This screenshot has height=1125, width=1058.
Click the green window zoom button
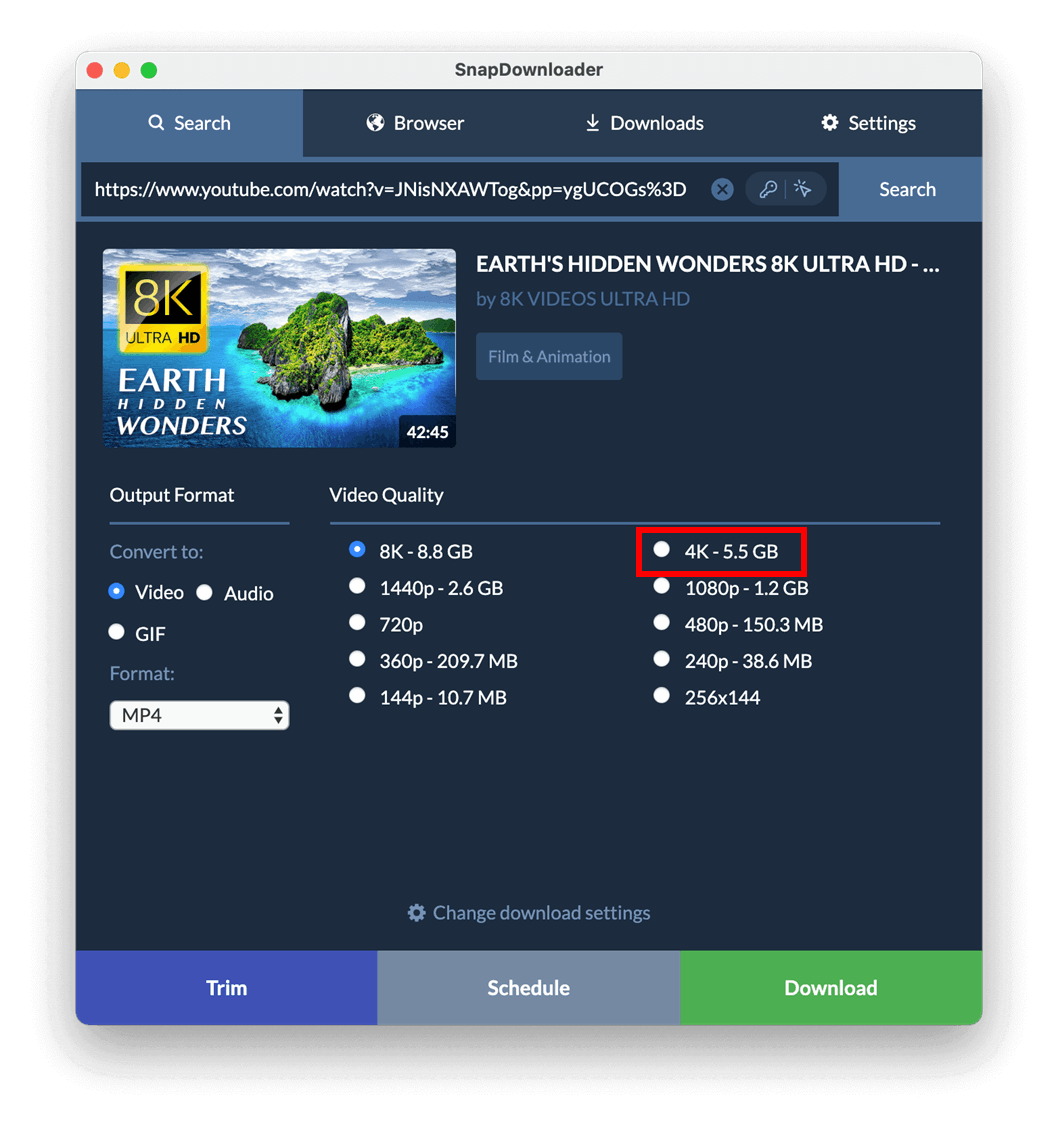tap(148, 70)
